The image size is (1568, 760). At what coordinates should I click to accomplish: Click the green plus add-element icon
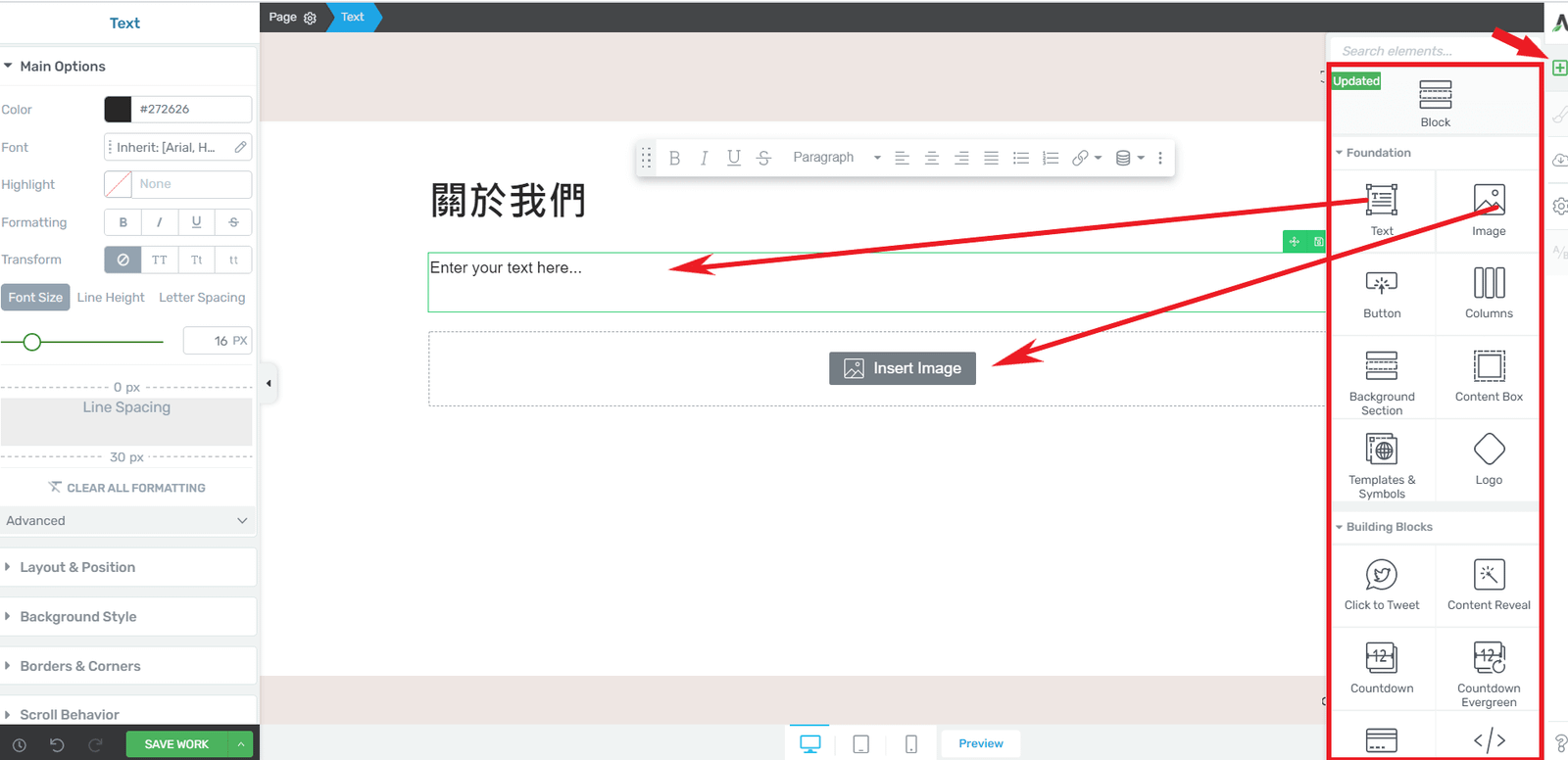[x=1559, y=68]
